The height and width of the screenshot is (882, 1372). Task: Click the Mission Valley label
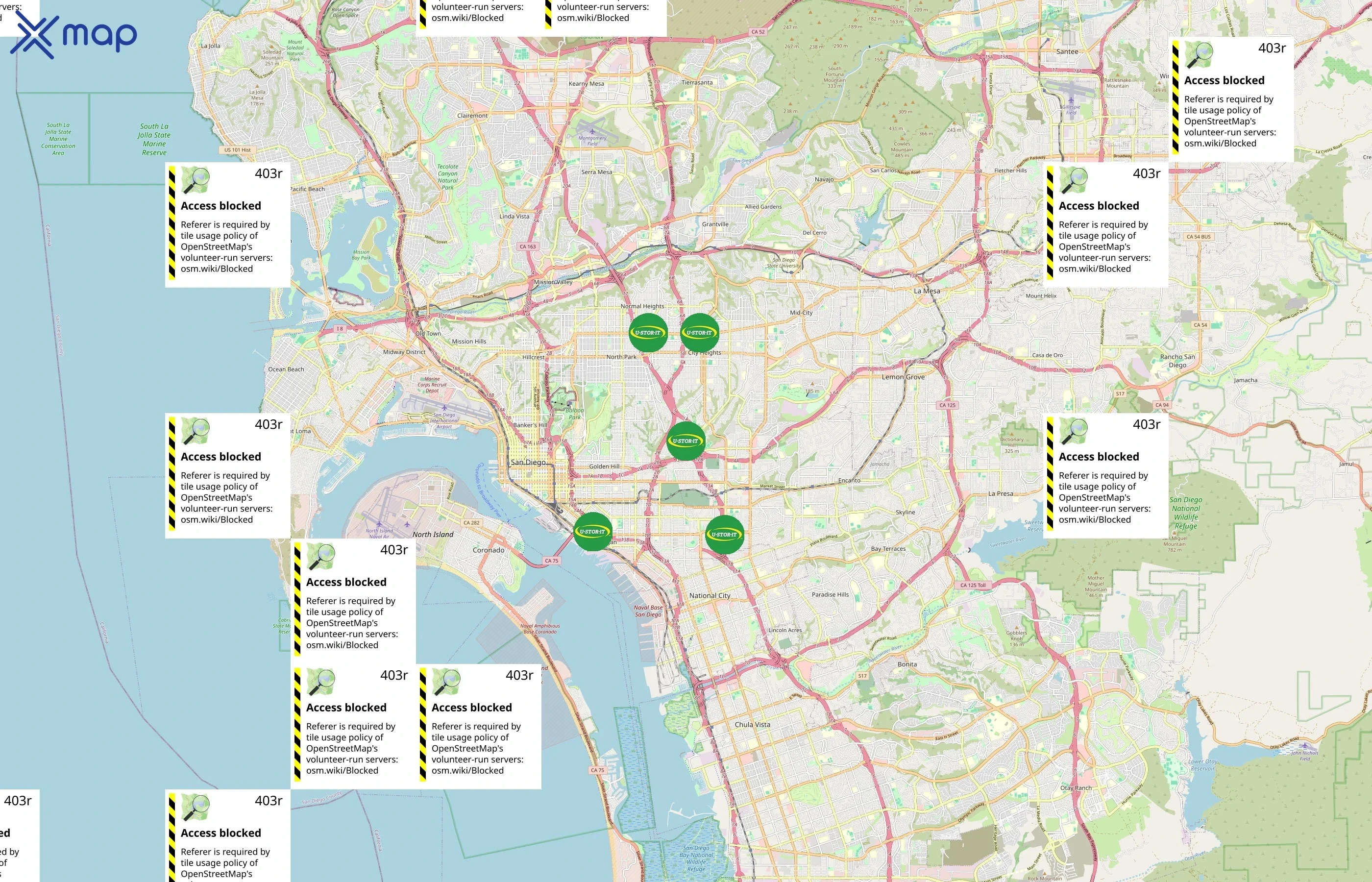[x=553, y=282]
